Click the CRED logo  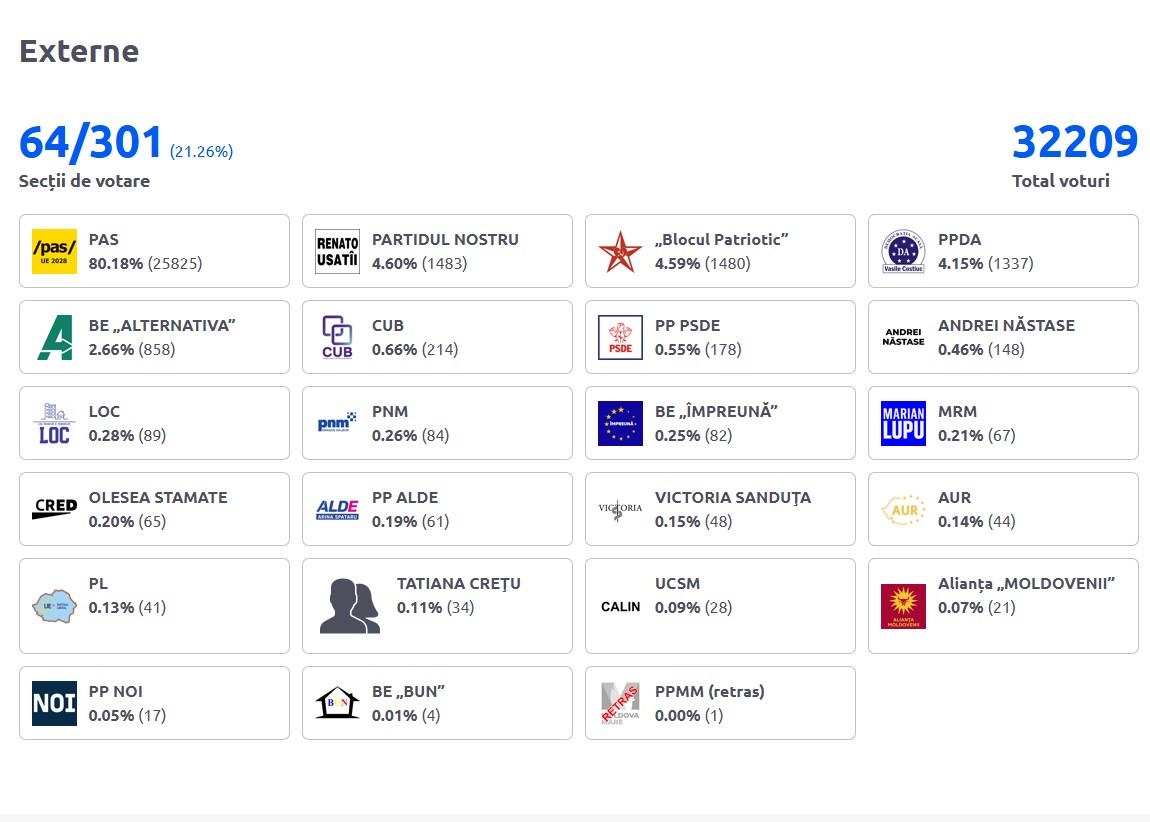click(54, 509)
